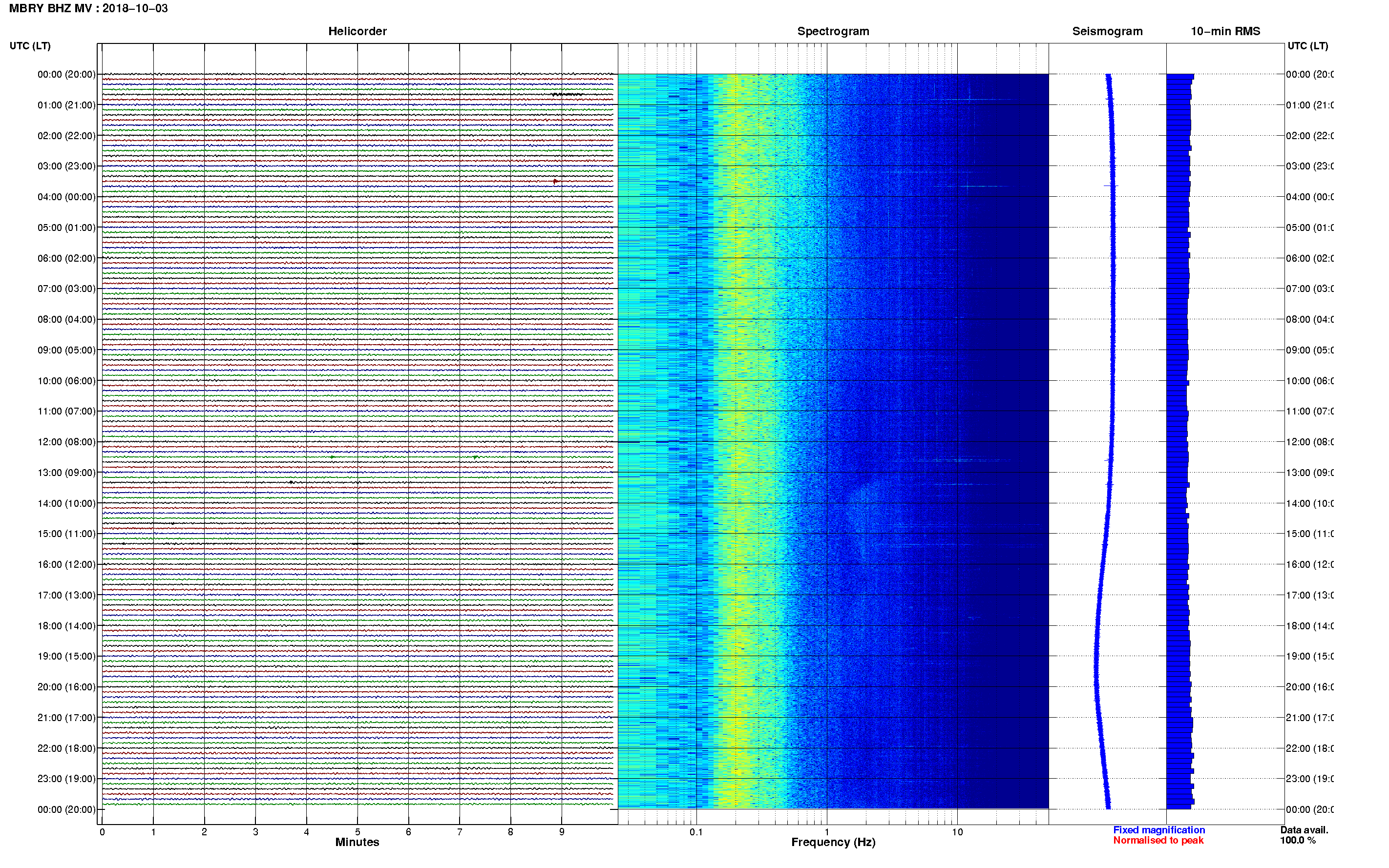
Task: Click the left-axis label "13:00 (09:00)"
Action: 66,473
